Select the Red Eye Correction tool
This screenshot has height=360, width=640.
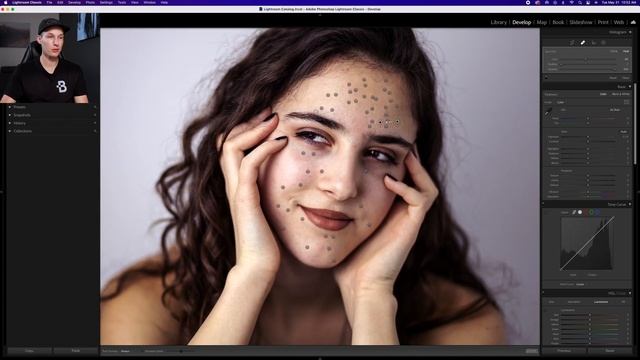tap(594, 42)
